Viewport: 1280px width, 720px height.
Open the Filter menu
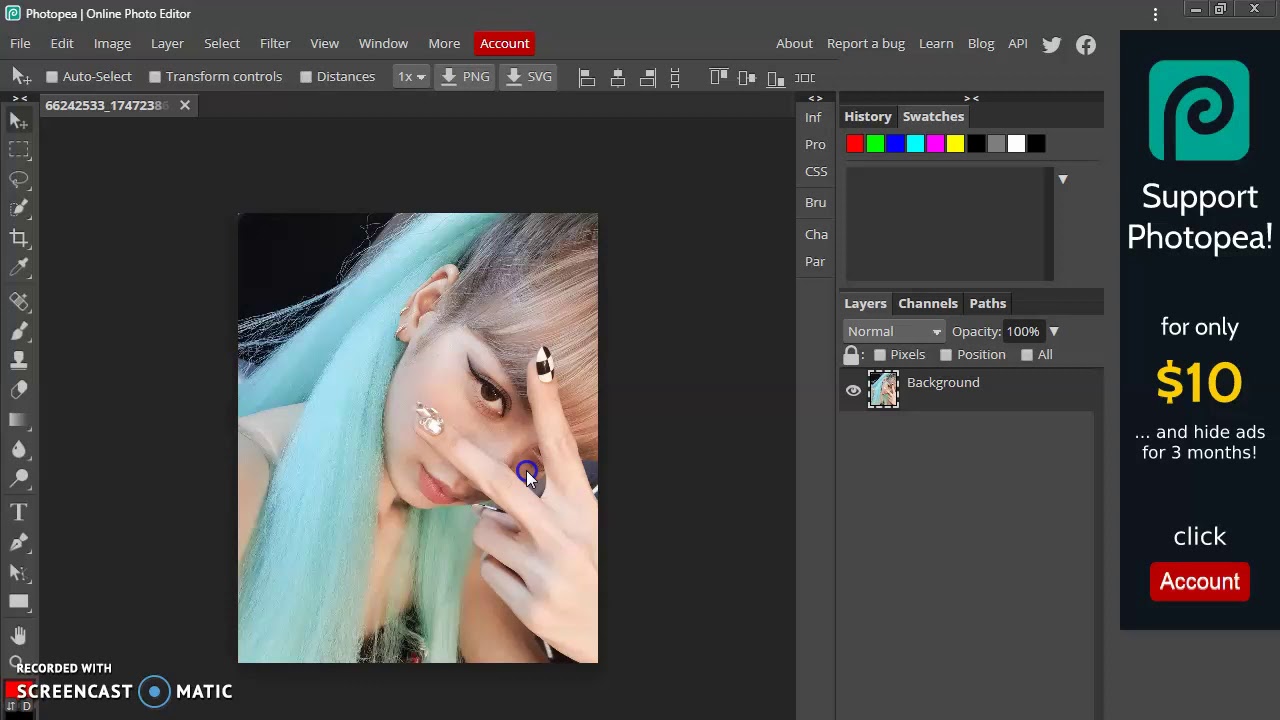coord(275,44)
